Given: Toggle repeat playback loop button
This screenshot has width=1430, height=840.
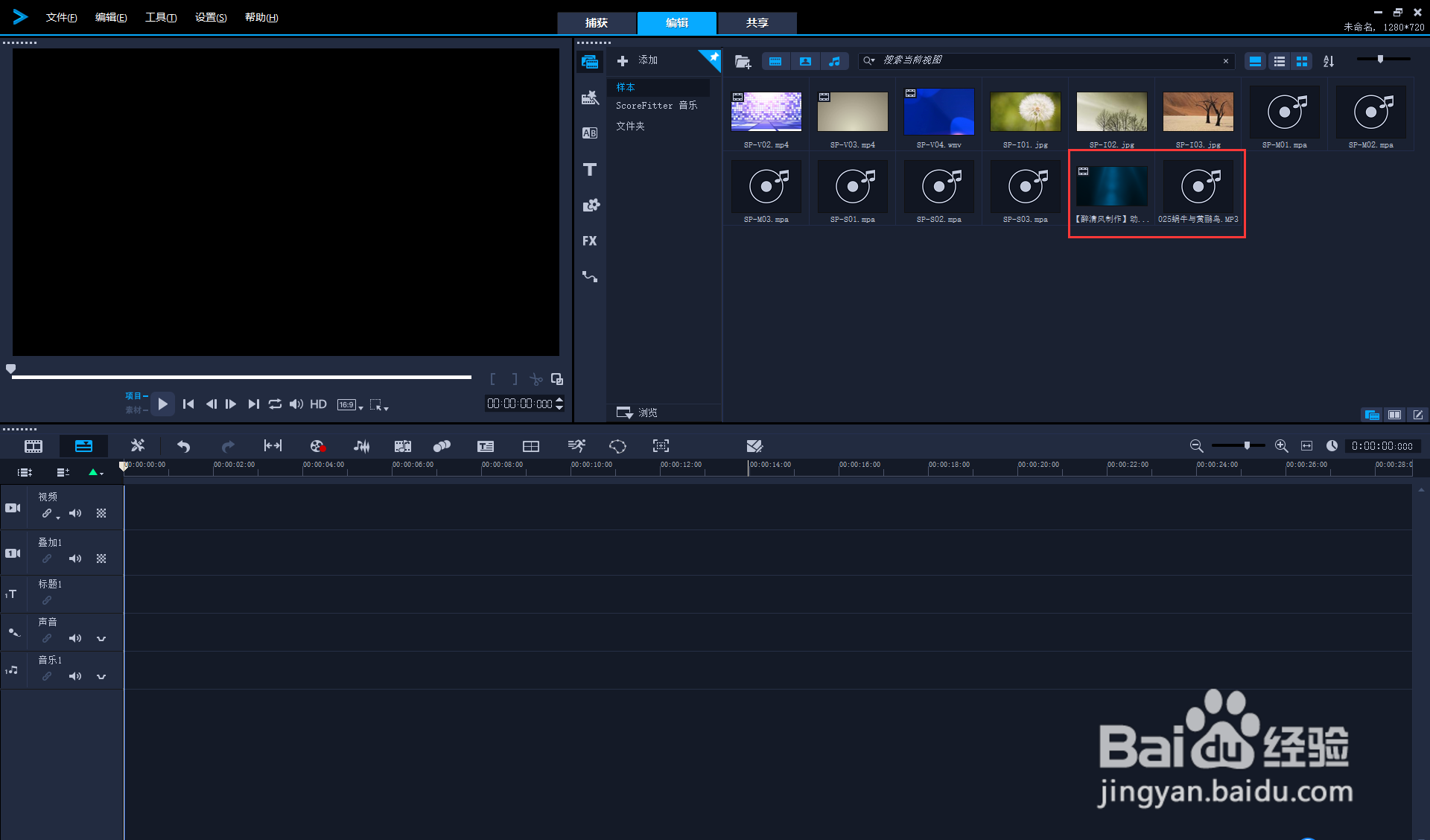Looking at the screenshot, I should [x=275, y=404].
